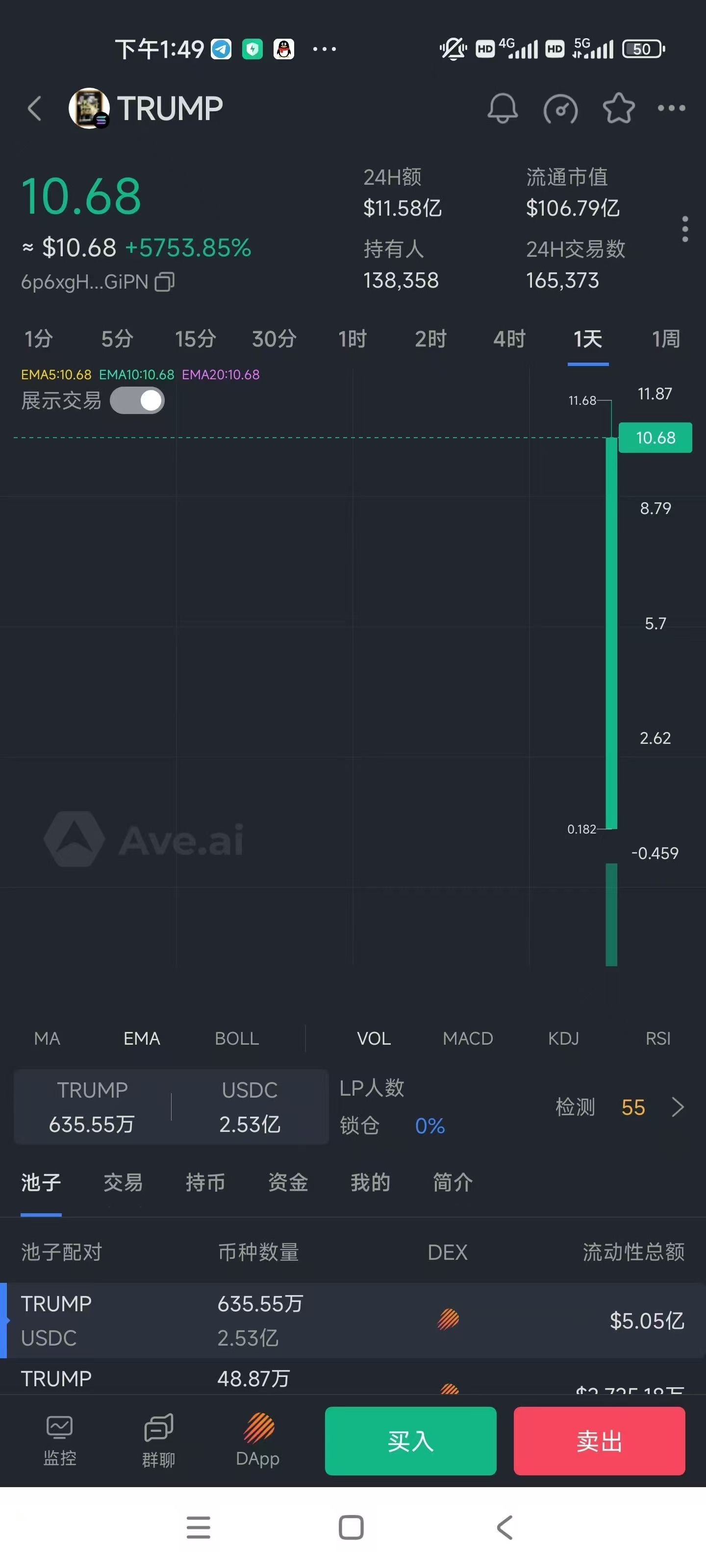Expand the 检测 55 score chevron
Screen dimensions: 706x1568
click(678, 1106)
